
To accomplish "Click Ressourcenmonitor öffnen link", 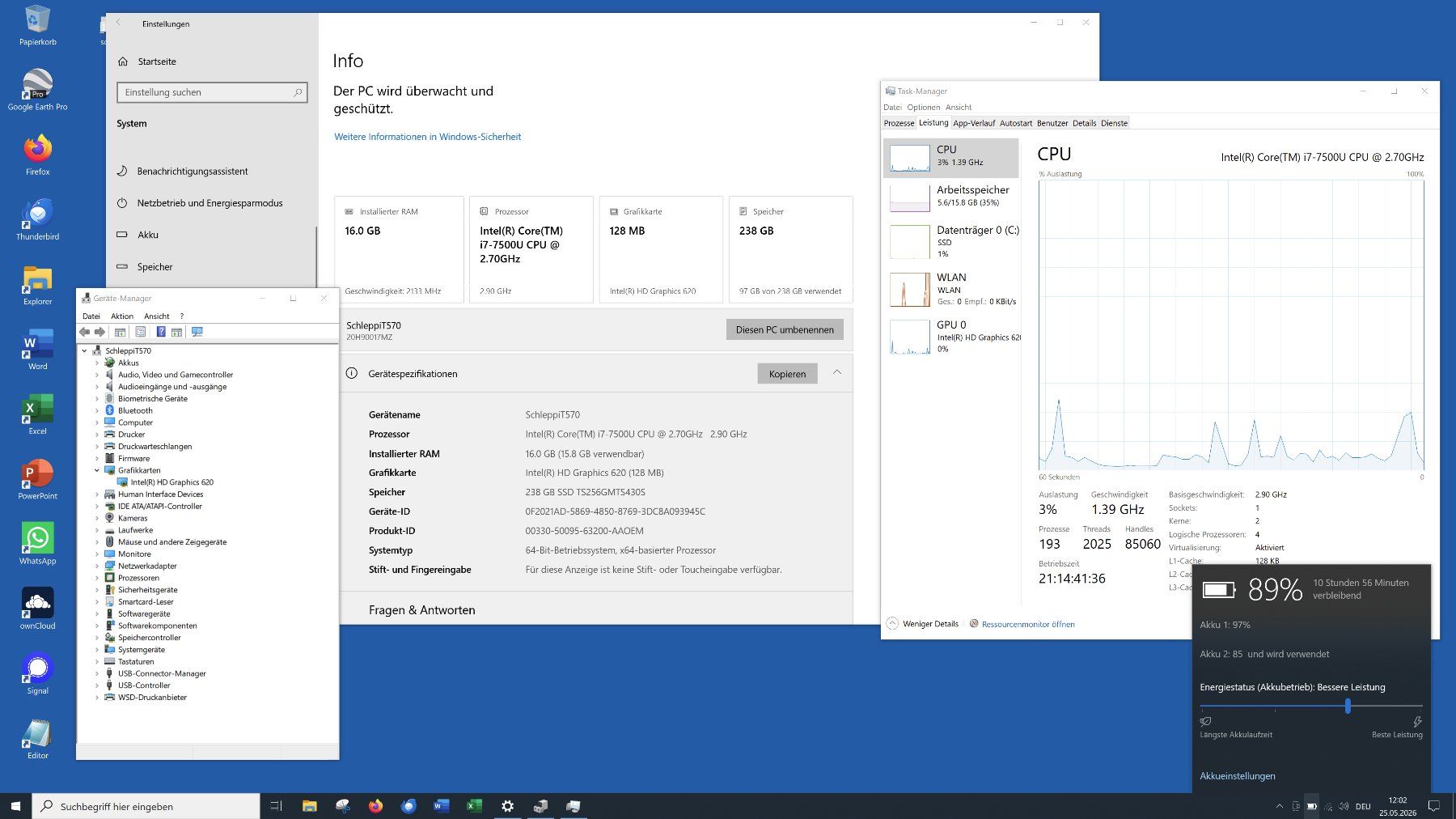I will click(x=1028, y=624).
